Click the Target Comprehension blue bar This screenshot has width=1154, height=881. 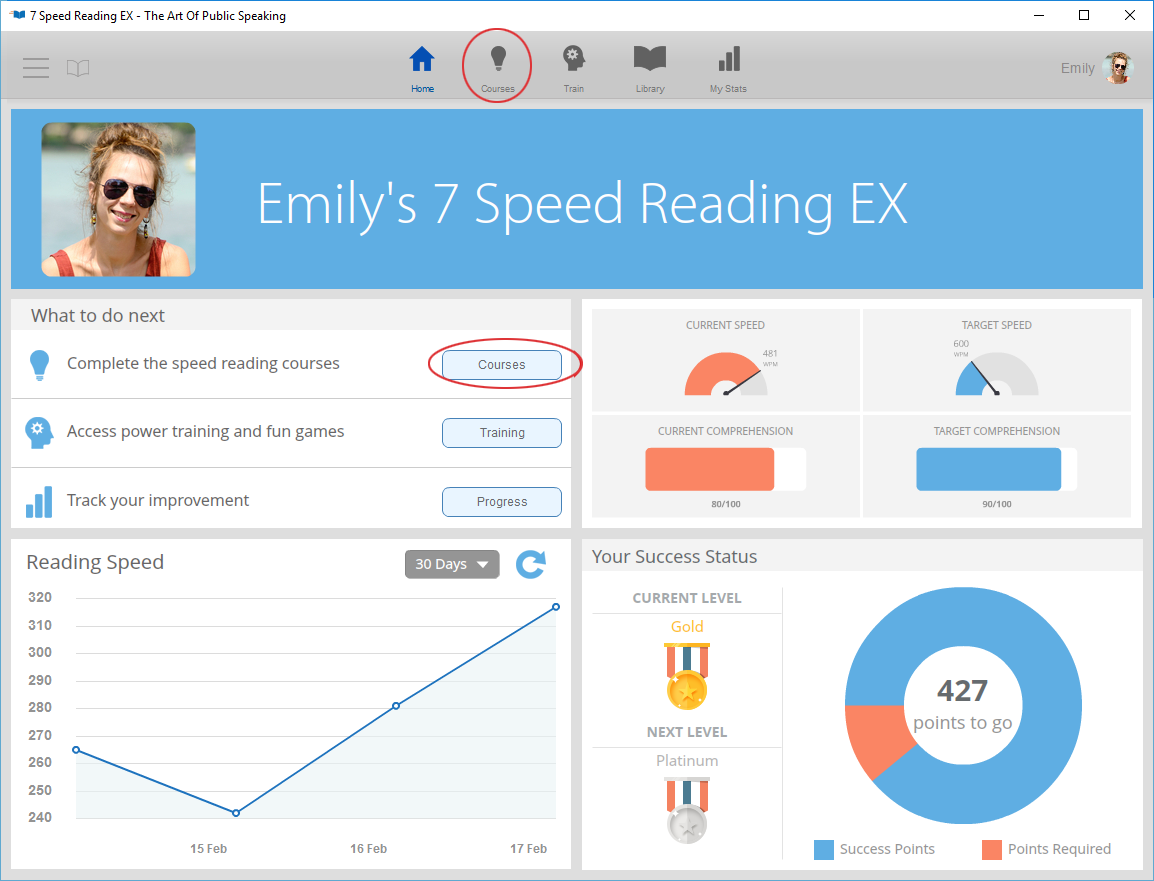tap(988, 469)
